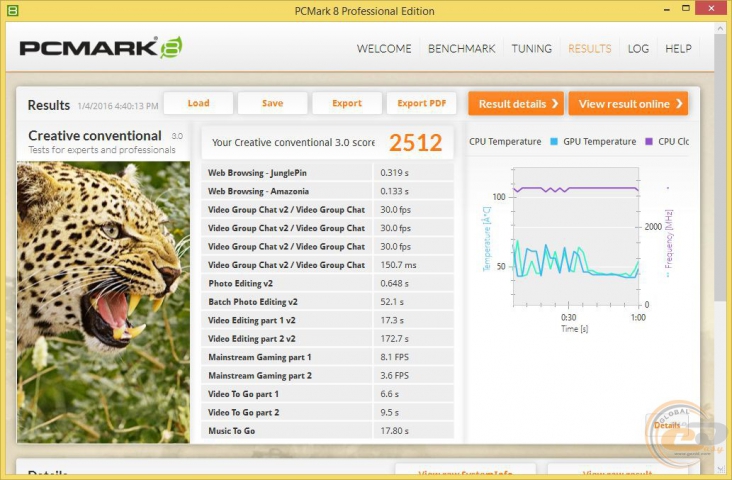This screenshot has width=732, height=480.
Task: Close the PCMark 8 window
Action: (711, 8)
